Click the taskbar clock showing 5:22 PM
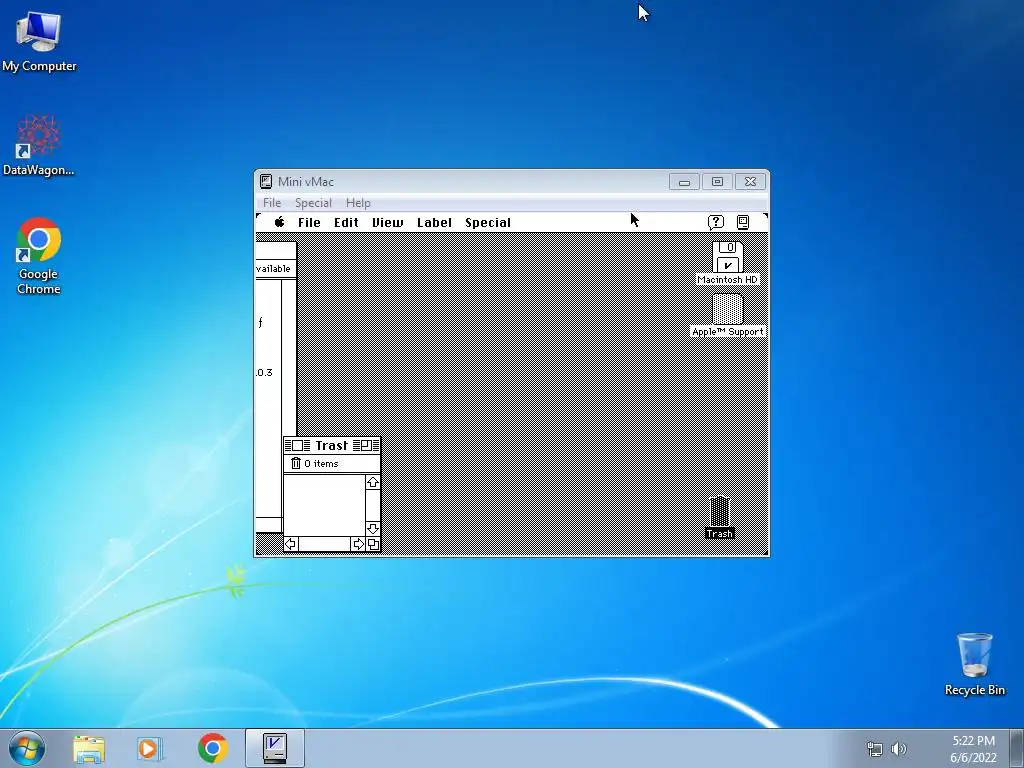This screenshot has width=1024, height=768. (x=974, y=749)
